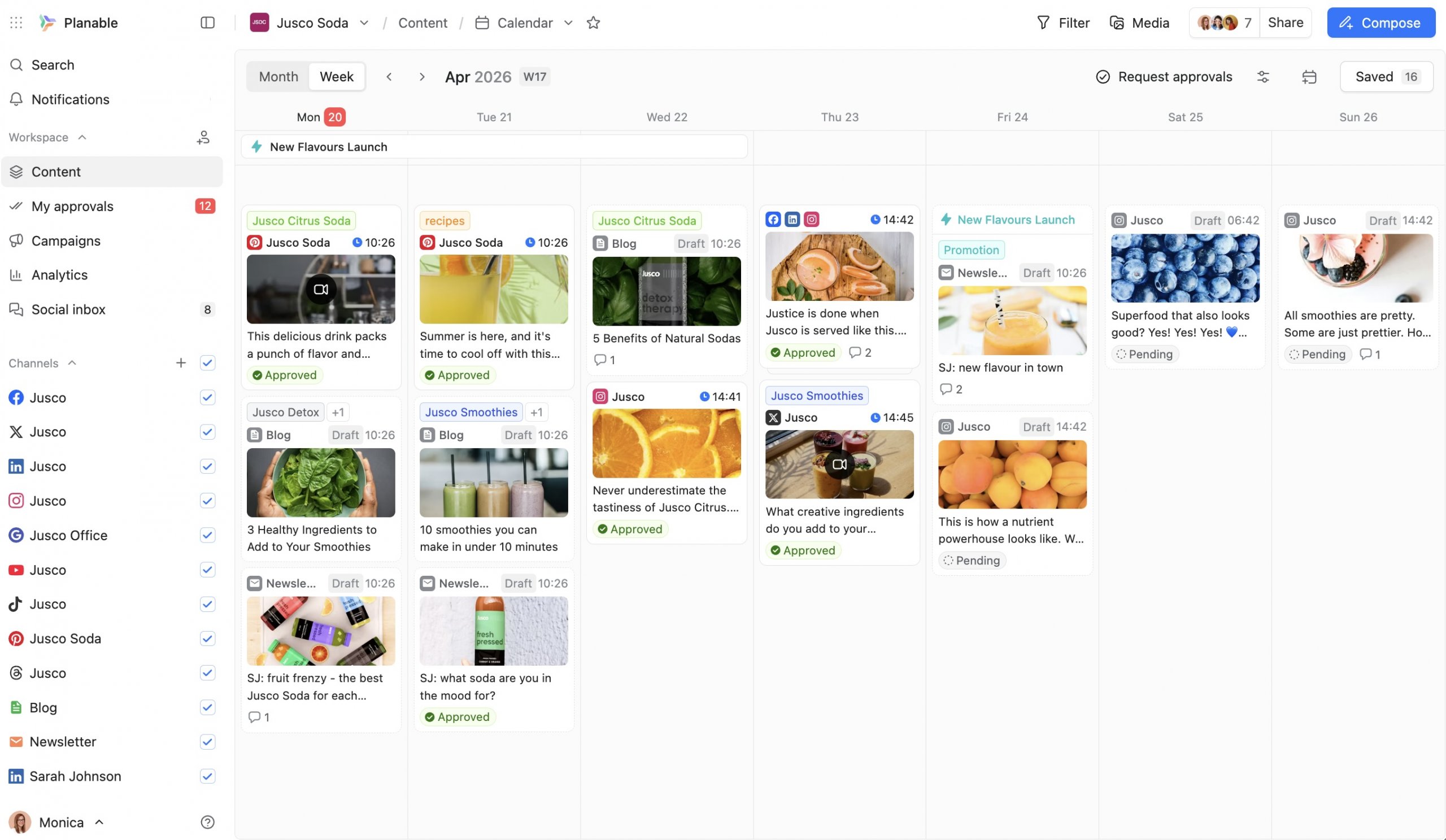Click the Share button
Image resolution: width=1446 pixels, height=840 pixels.
[x=1286, y=23]
